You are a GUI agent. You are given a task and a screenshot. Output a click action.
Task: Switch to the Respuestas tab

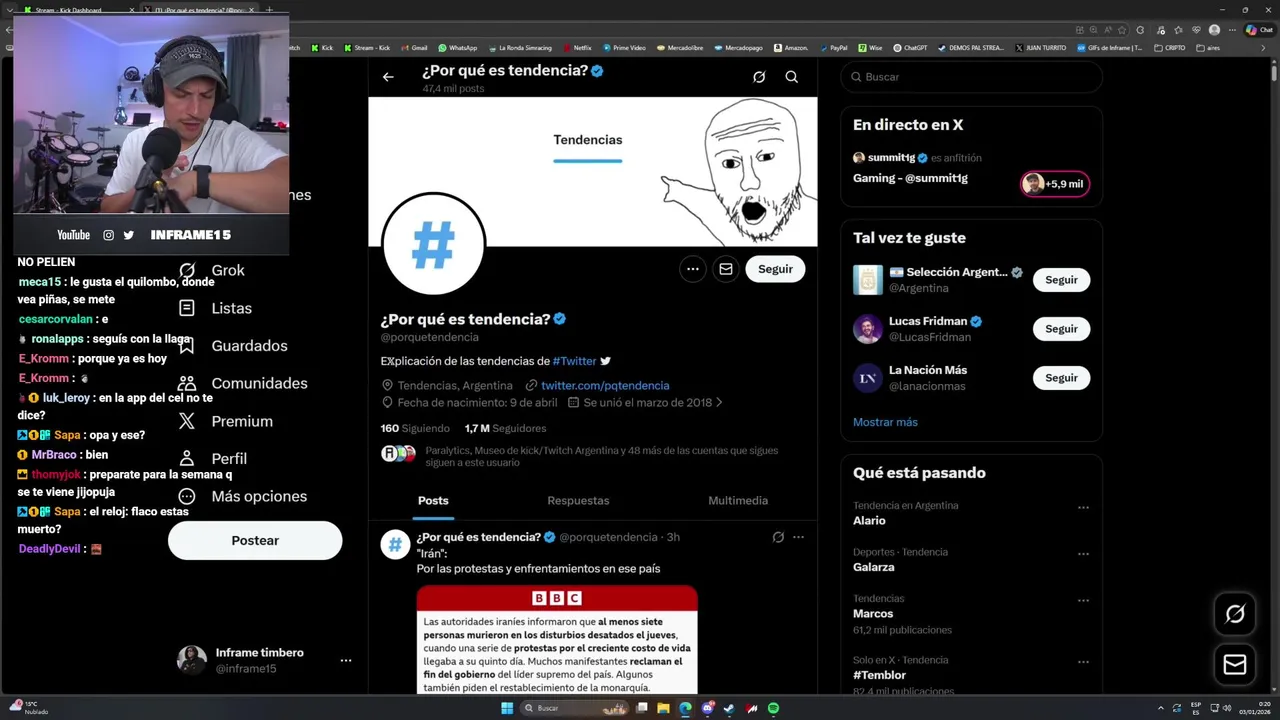tap(578, 500)
